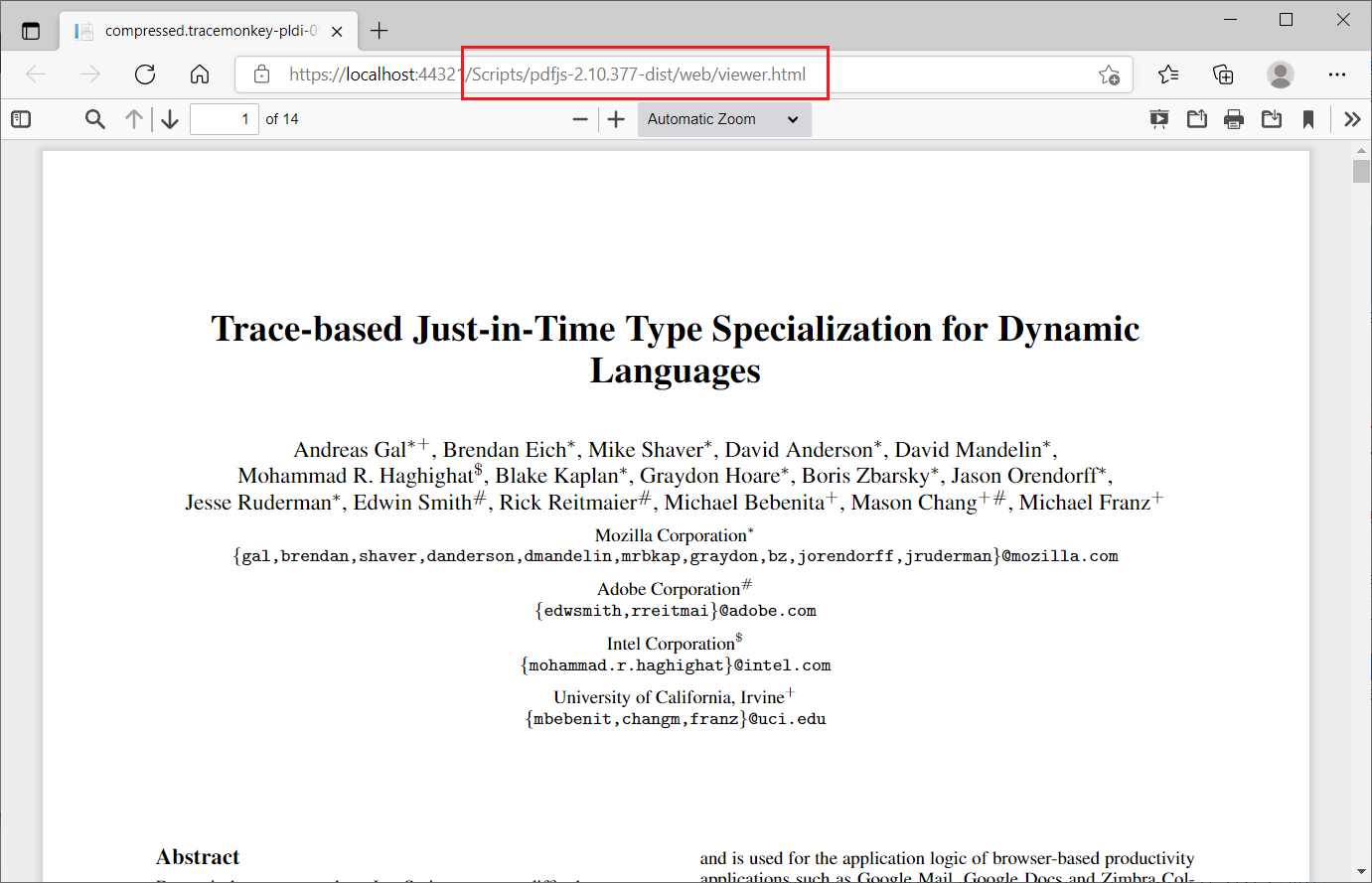This screenshot has height=883, width=1372.
Task: Go to the previous page
Action: pos(134,118)
